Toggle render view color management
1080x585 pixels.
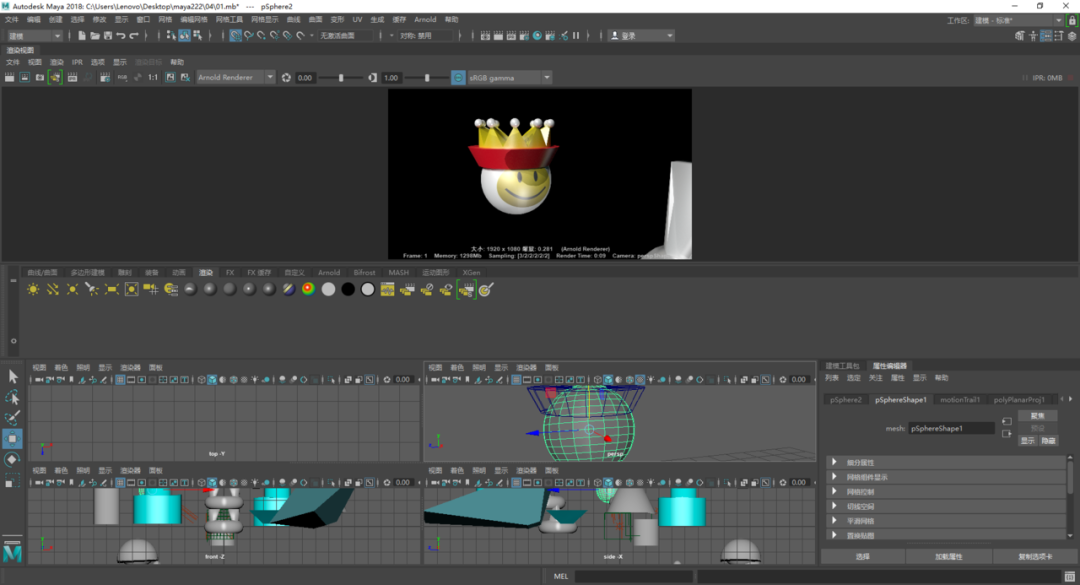458,78
